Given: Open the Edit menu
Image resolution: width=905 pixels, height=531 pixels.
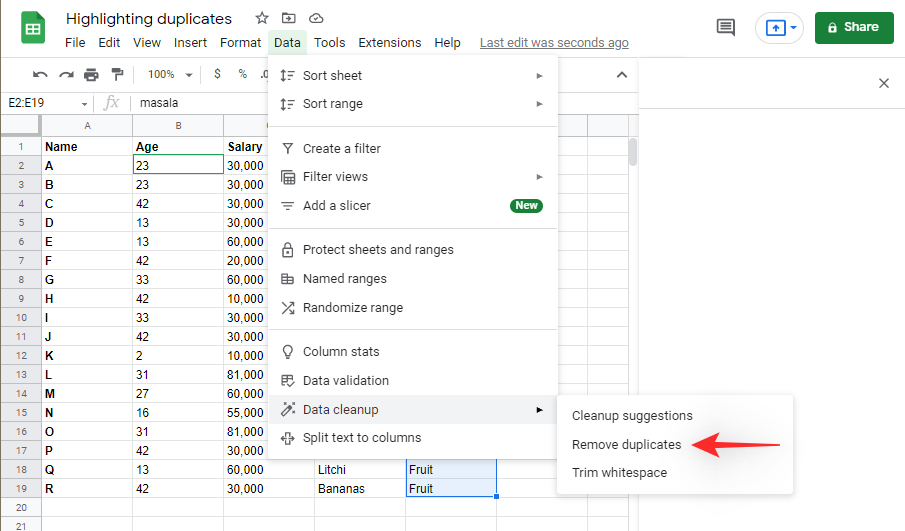Looking at the screenshot, I should point(109,43).
